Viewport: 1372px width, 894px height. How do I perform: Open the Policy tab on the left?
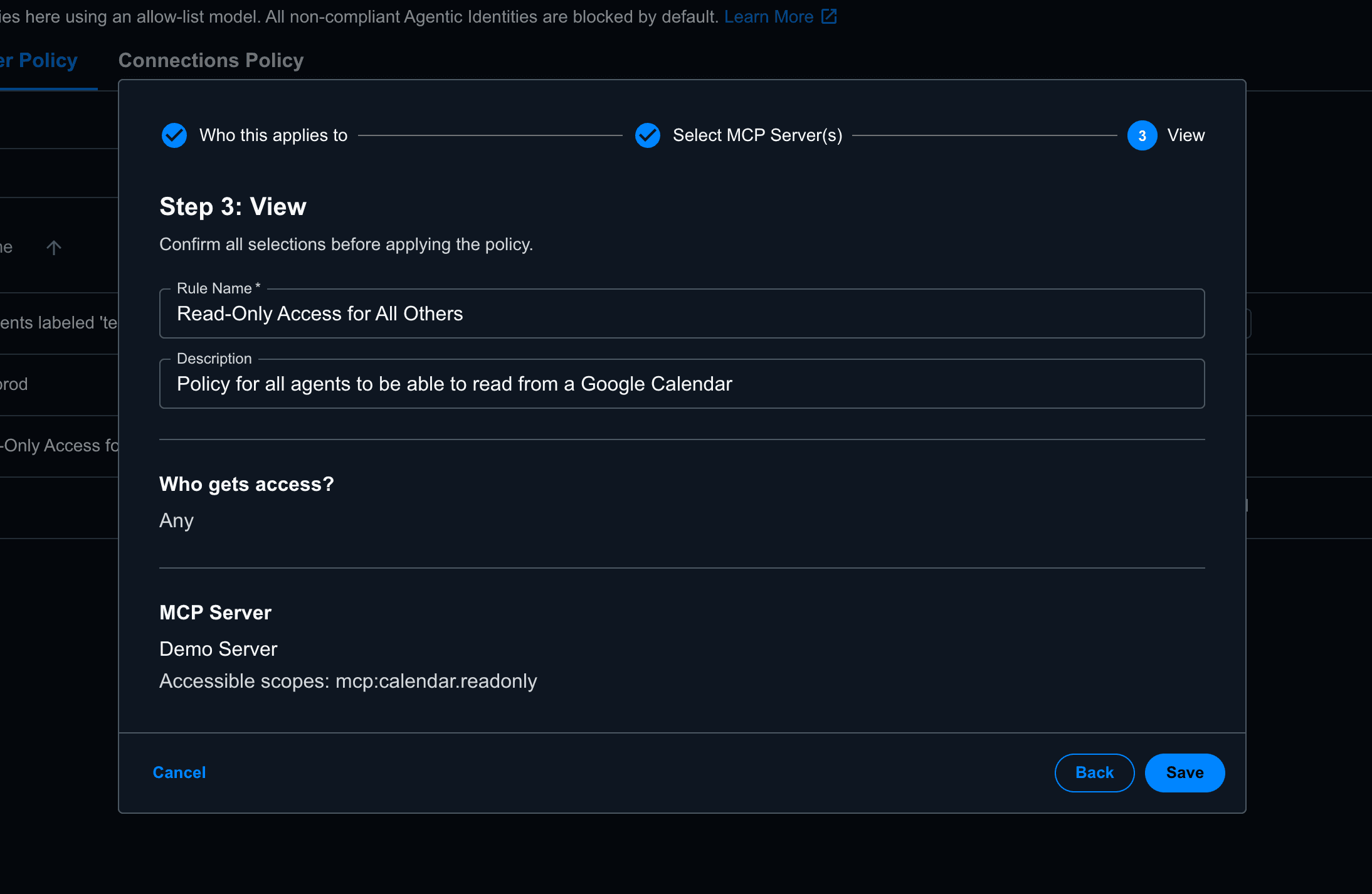click(x=39, y=60)
